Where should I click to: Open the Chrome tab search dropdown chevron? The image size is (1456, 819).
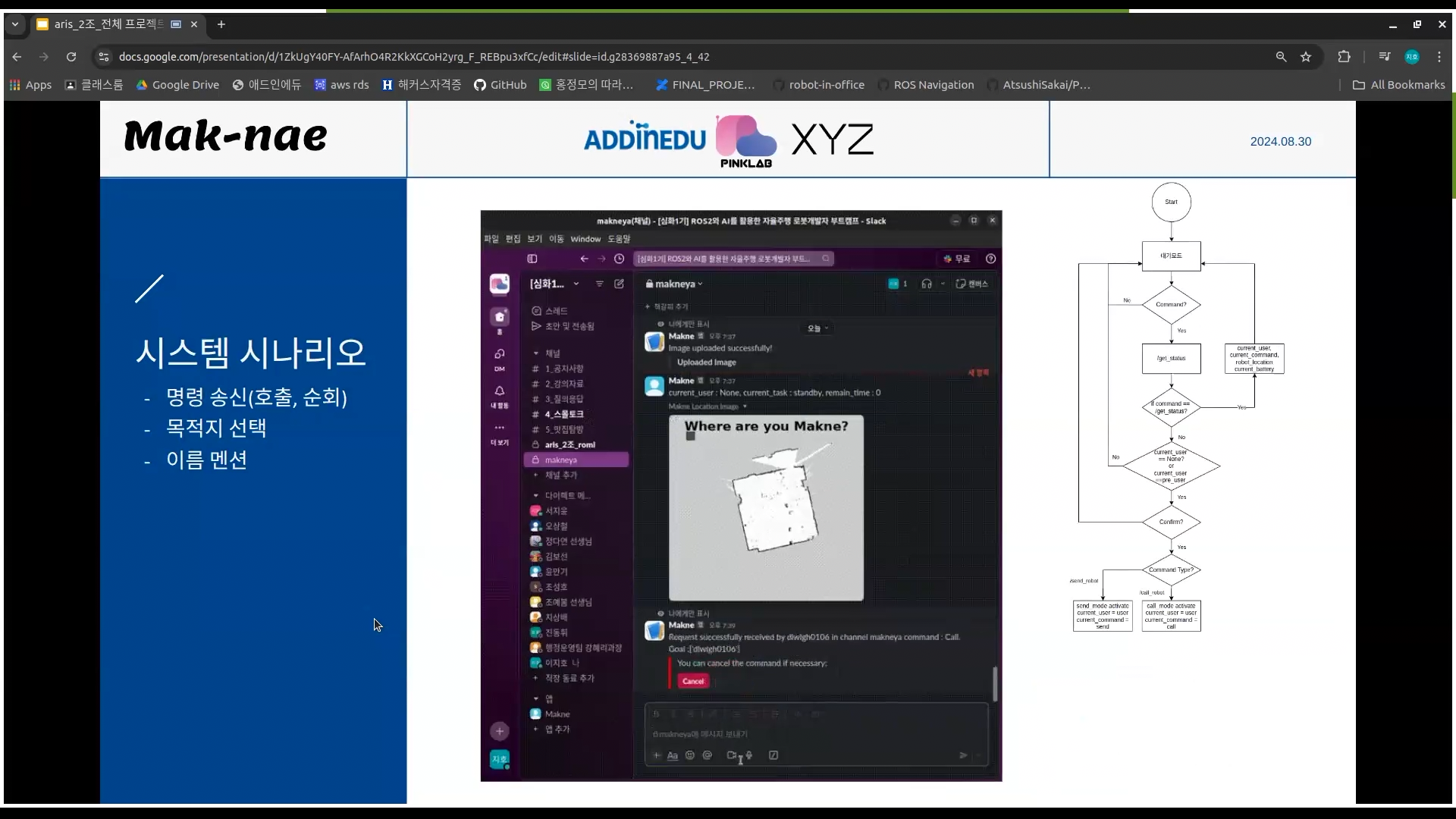point(14,24)
